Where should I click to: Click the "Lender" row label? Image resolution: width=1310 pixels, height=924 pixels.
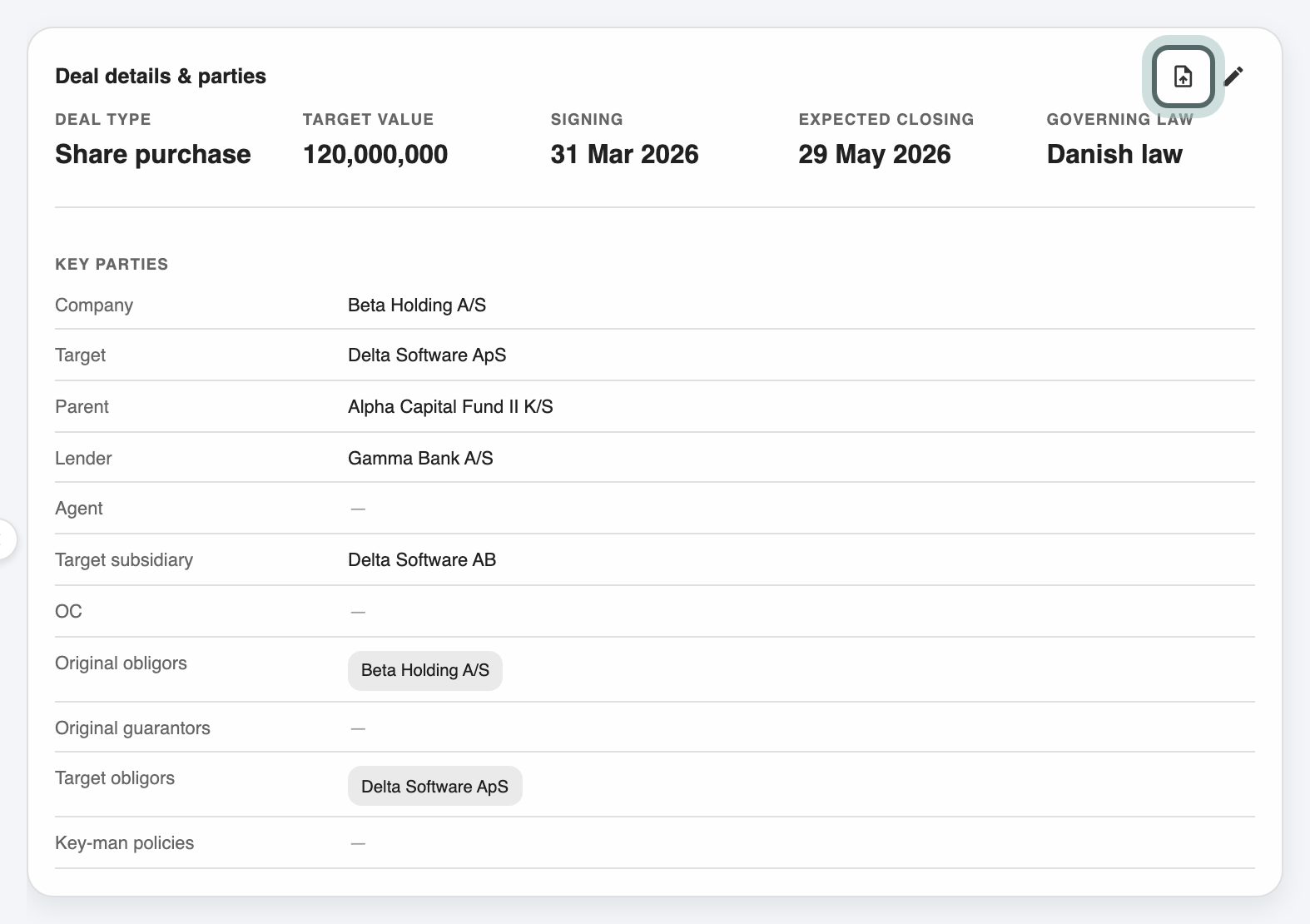coord(83,459)
